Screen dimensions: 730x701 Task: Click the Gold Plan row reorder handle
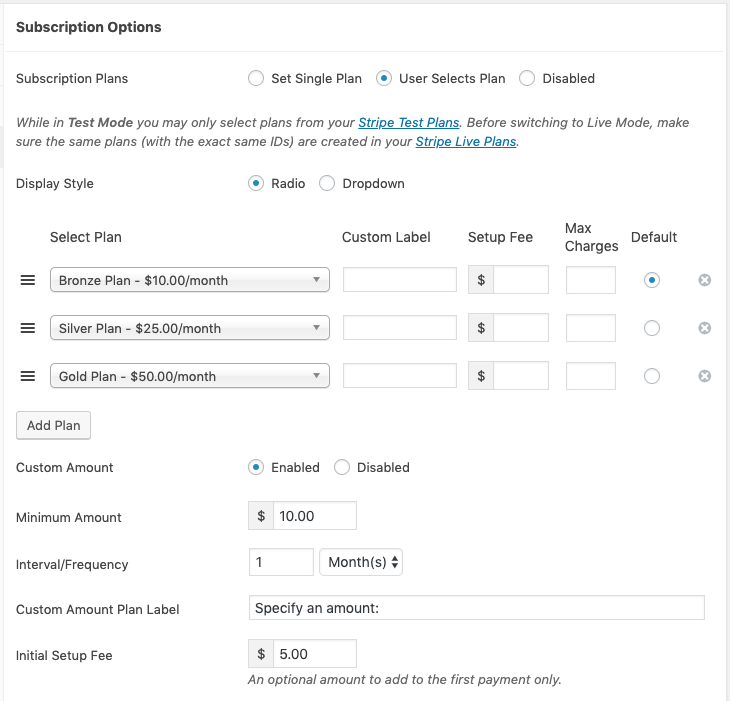click(x=28, y=376)
